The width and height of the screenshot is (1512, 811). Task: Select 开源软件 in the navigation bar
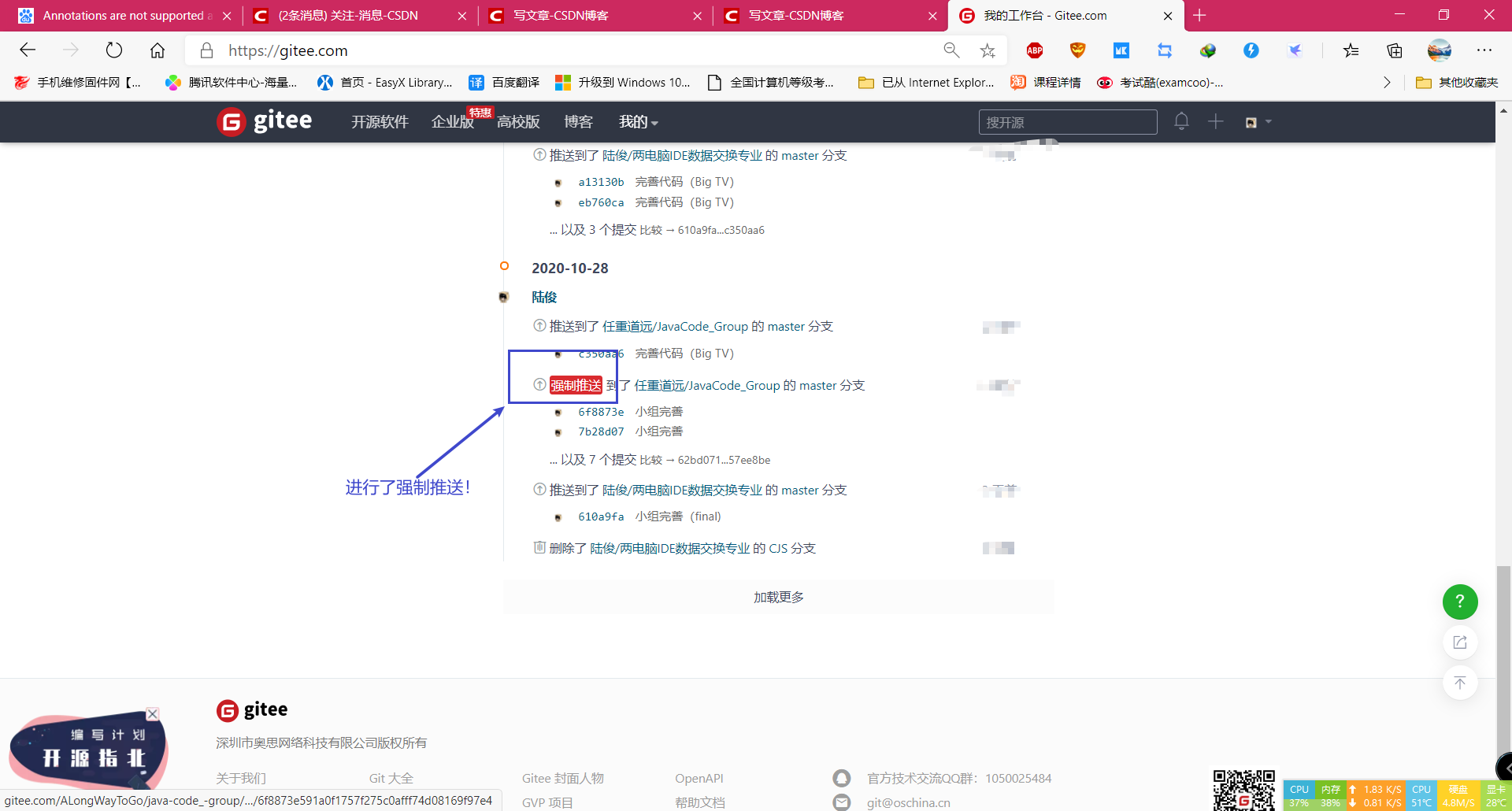click(x=380, y=122)
